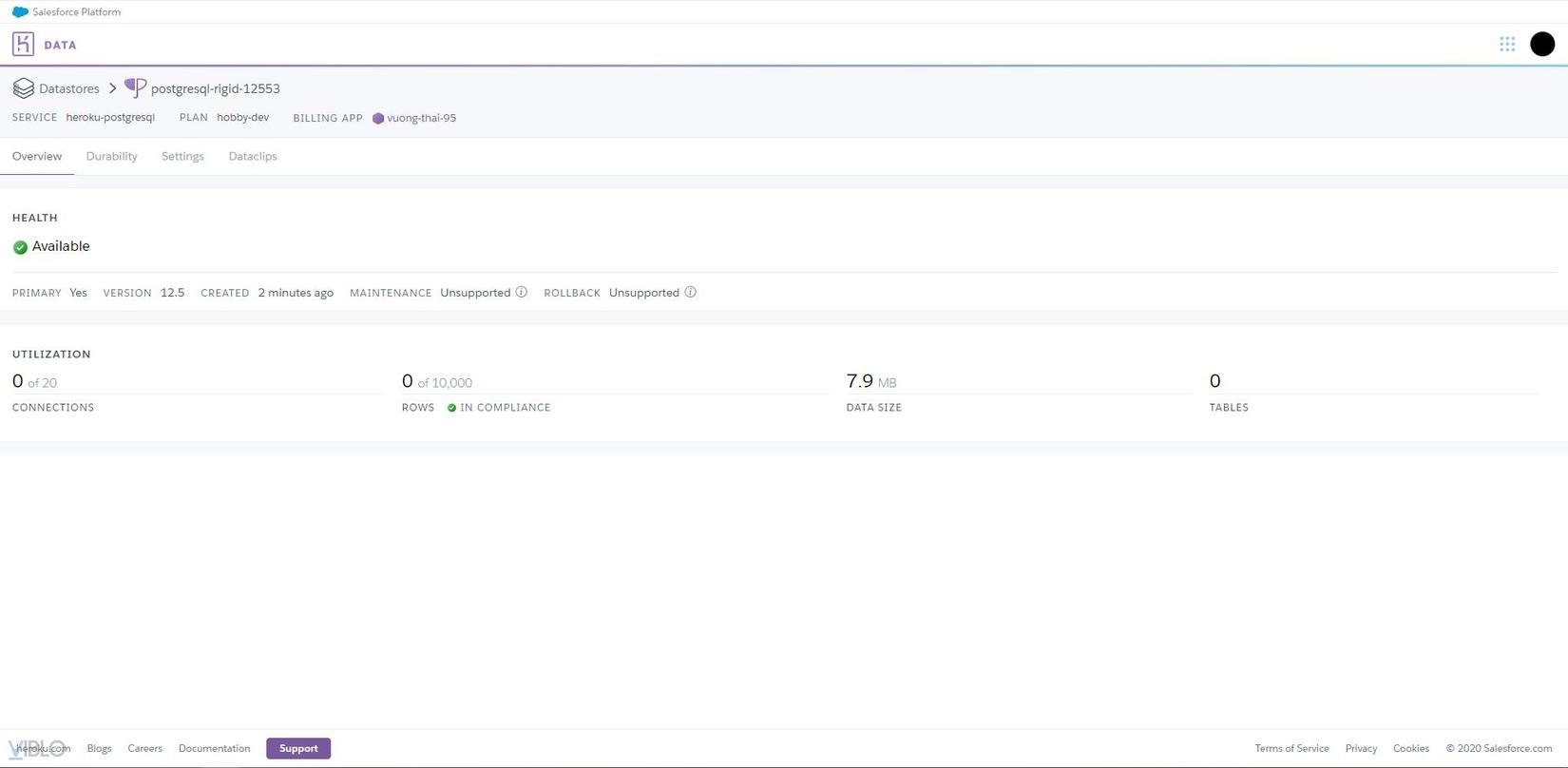1568x768 pixels.
Task: Click the In Compliance green check icon
Action: tap(452, 408)
